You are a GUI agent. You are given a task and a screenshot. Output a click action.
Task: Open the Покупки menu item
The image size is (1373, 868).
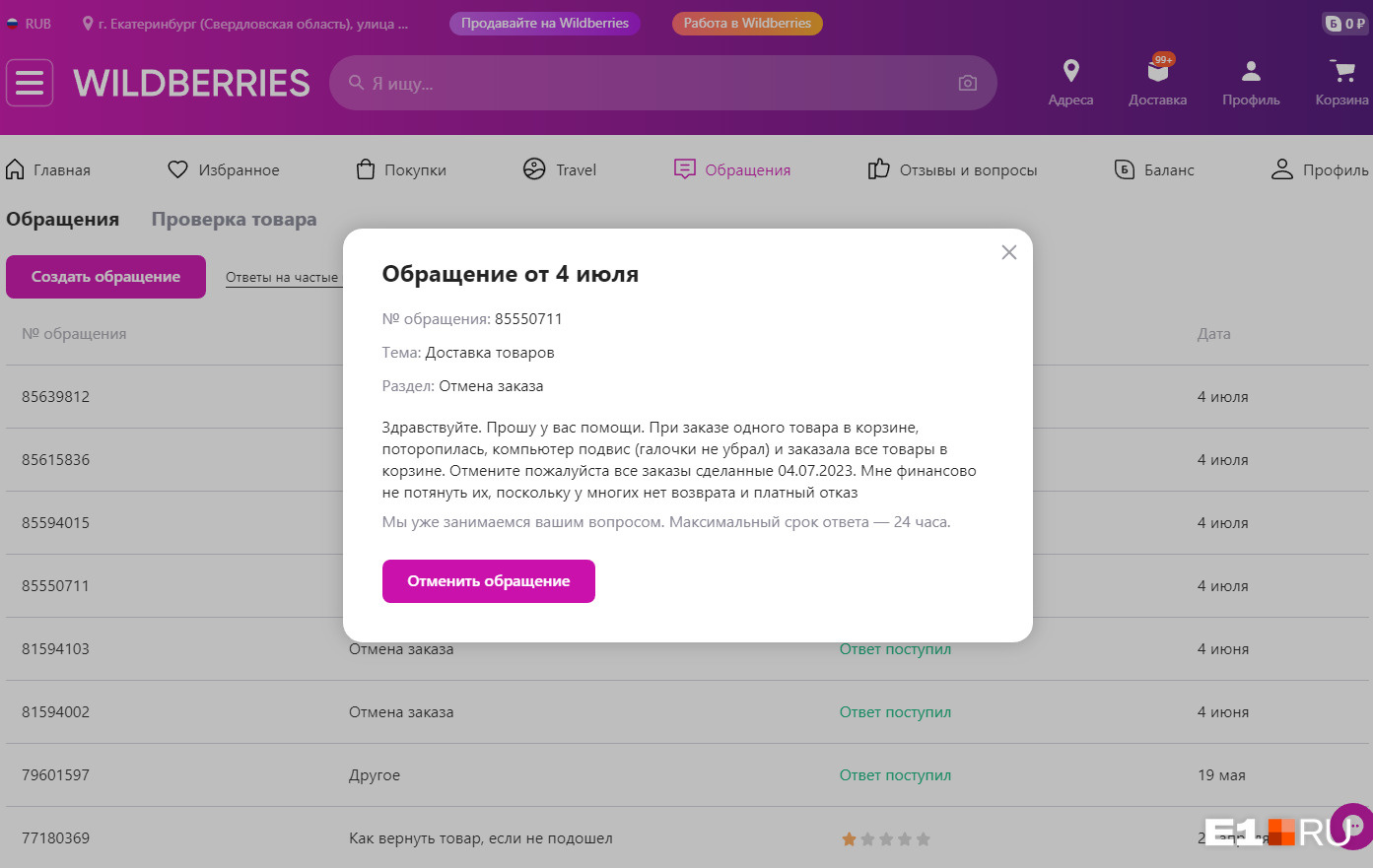tap(401, 169)
